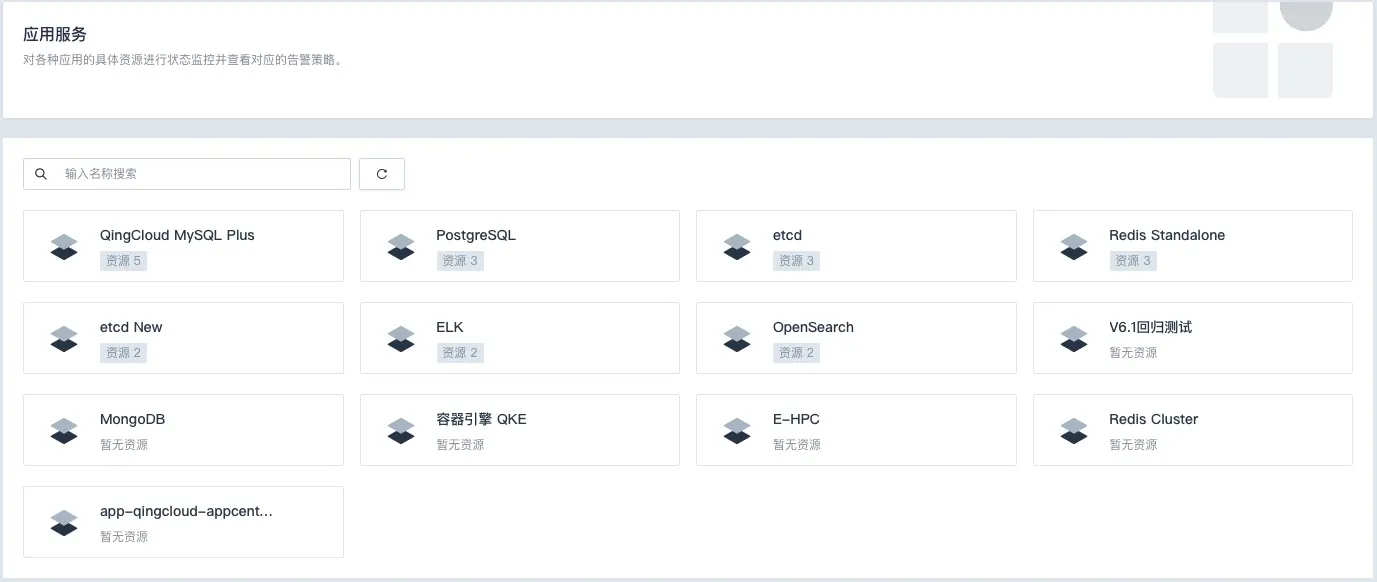This screenshot has height=582, width=1377.
Task: Click the 应用服务 page title
Action: point(56,33)
